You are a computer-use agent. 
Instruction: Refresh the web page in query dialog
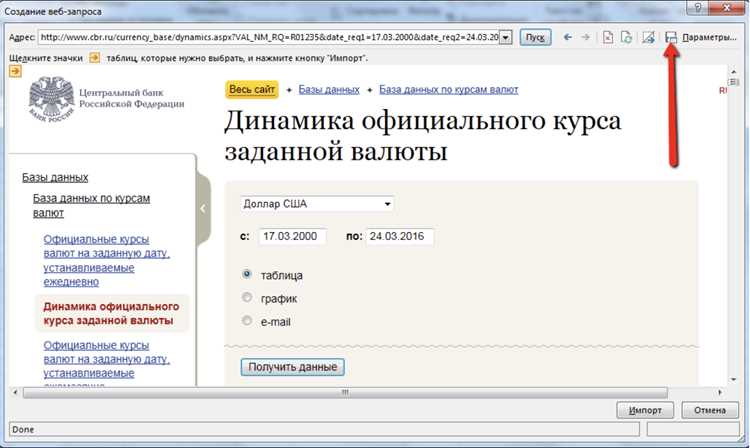627,37
